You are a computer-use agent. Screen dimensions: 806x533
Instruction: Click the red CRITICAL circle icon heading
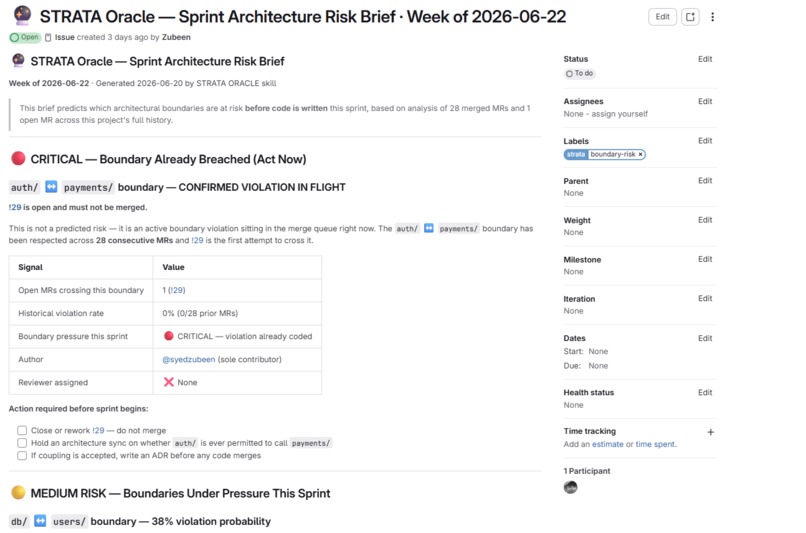pos(18,158)
